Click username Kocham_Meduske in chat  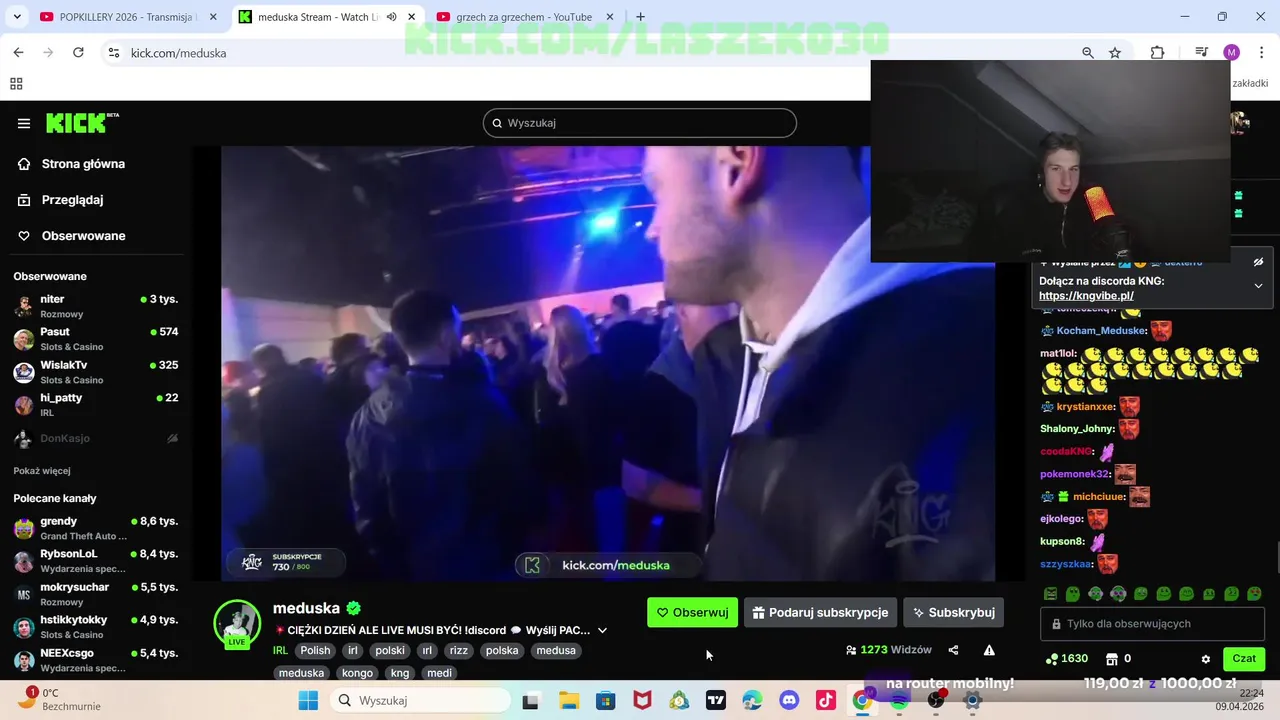1101,331
